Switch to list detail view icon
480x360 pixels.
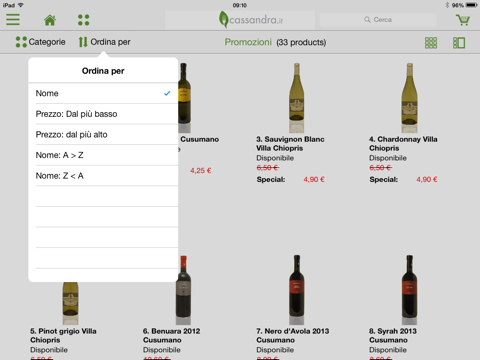coord(459,43)
